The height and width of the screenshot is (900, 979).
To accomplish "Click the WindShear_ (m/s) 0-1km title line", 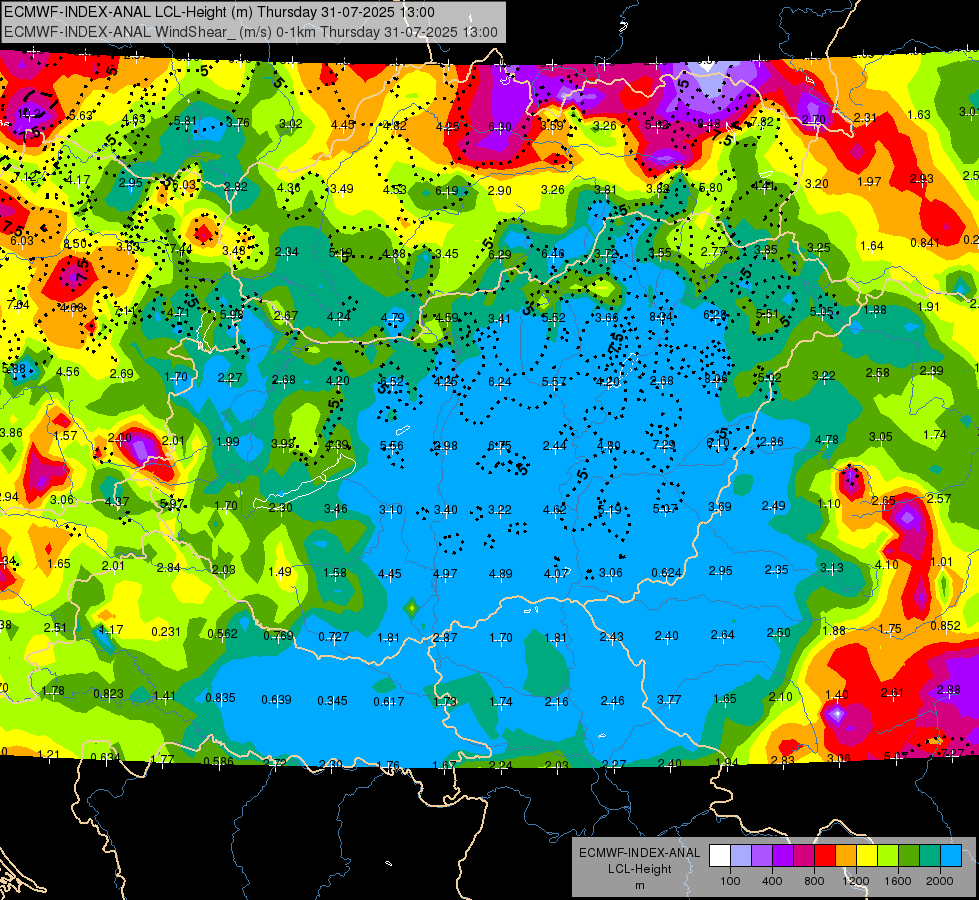I will 251,32.
